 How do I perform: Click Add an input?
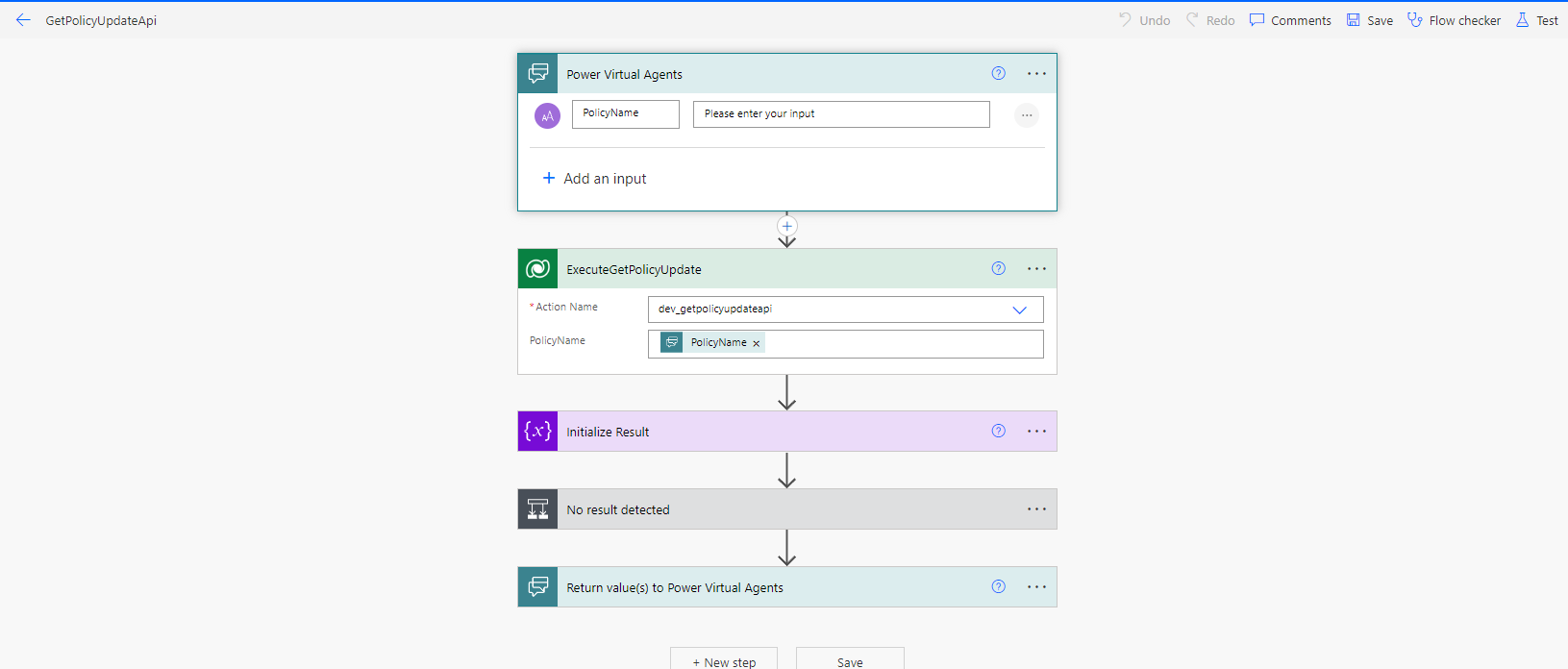tap(594, 179)
